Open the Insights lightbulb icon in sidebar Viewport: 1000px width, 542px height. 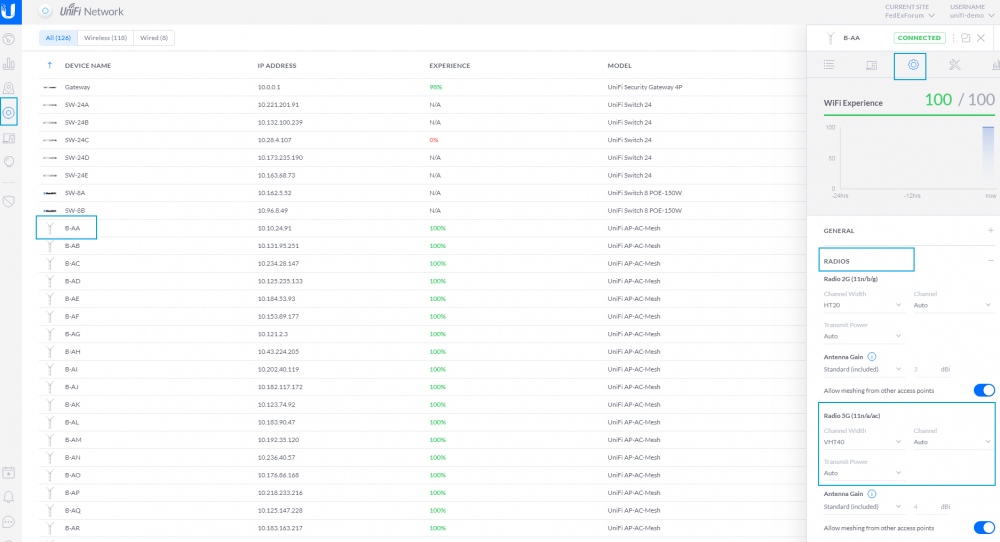point(9,162)
